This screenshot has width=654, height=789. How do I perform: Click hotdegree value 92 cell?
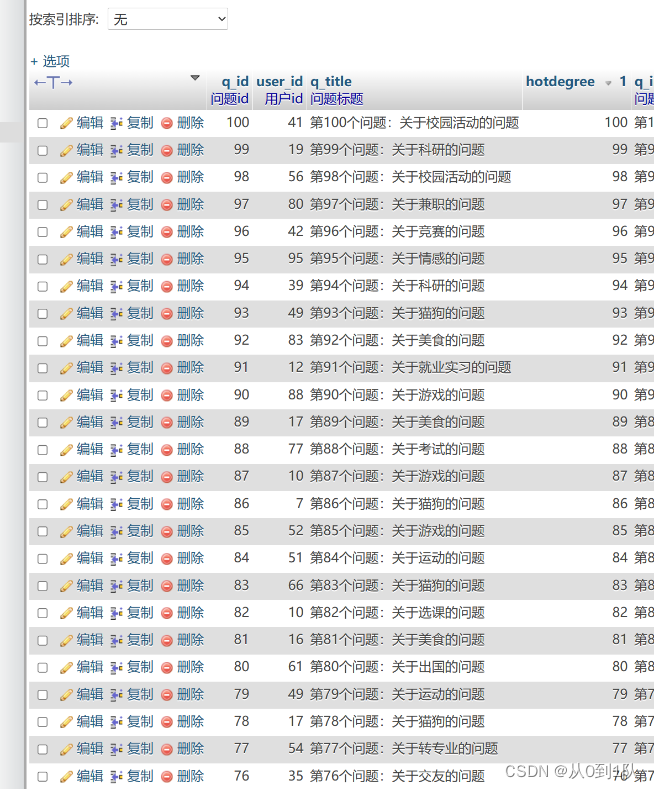click(x=620, y=341)
